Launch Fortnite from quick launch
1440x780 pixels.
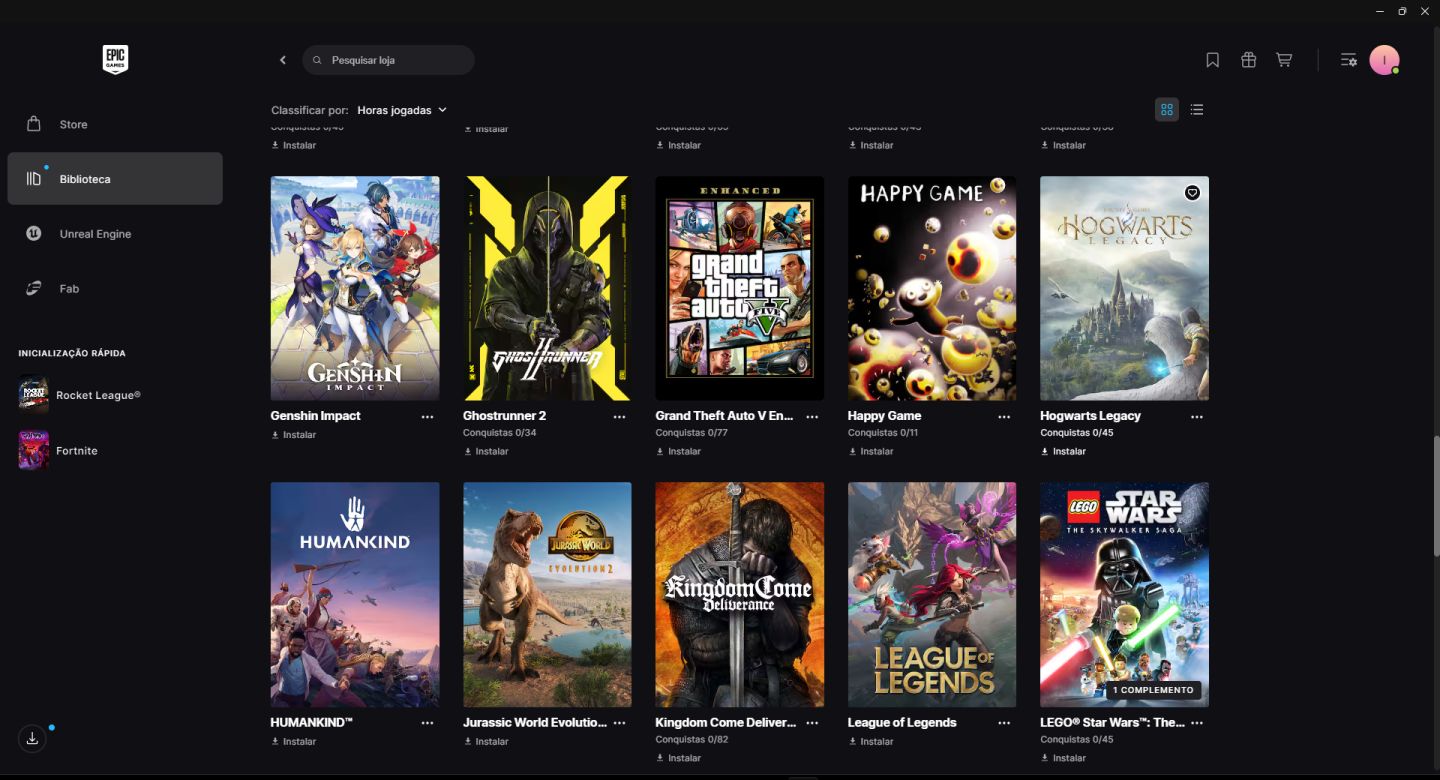coord(59,451)
